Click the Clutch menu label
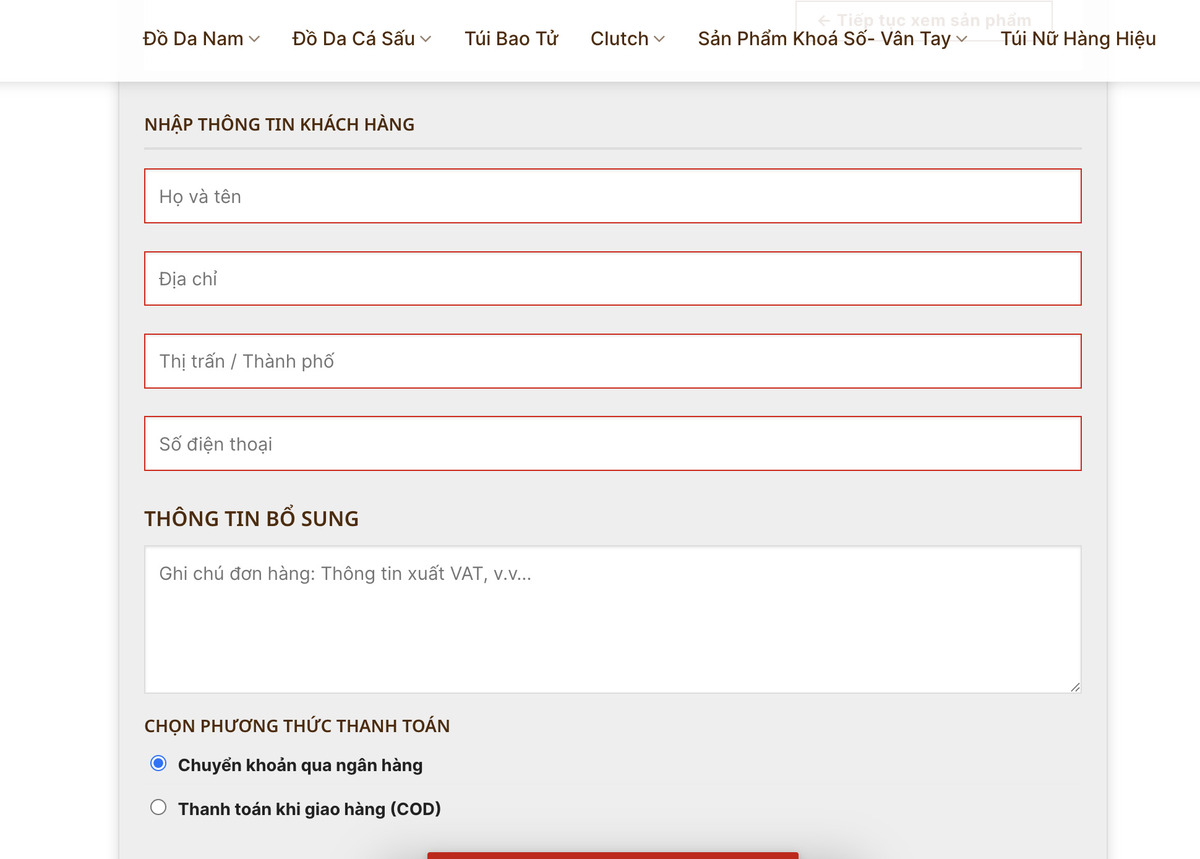This screenshot has height=859, width=1200. click(x=619, y=39)
